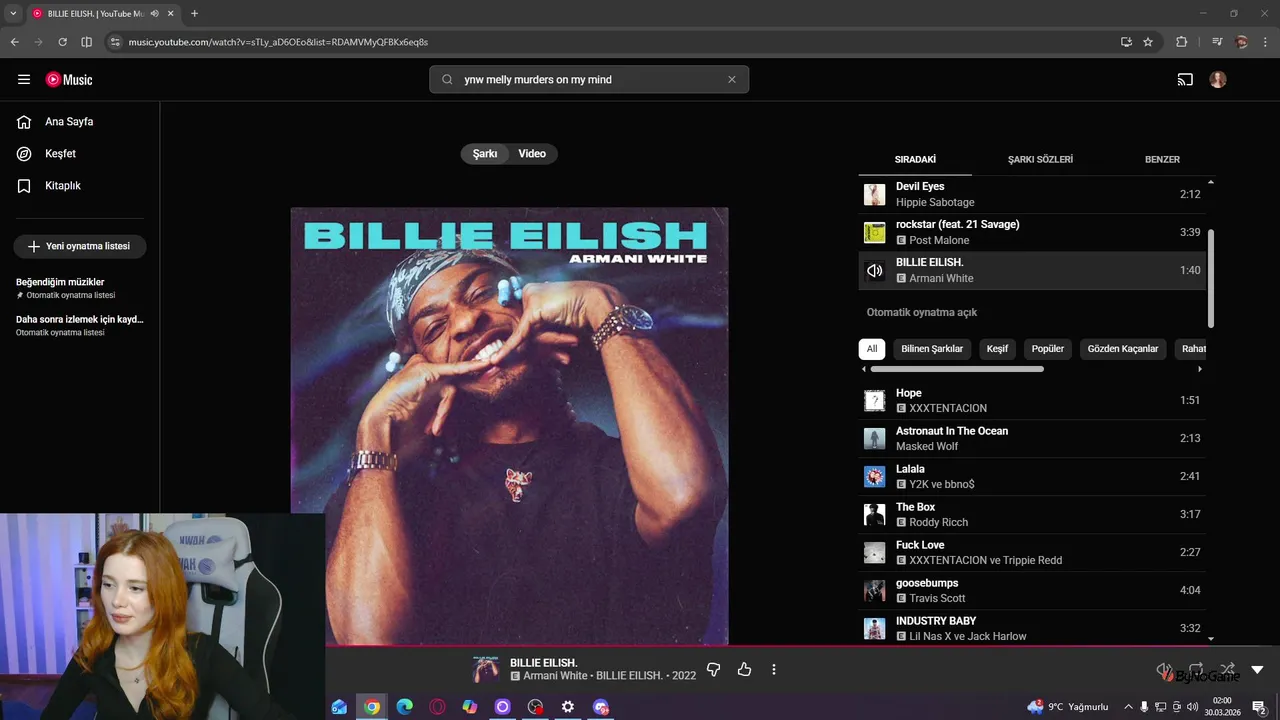Switch to Video mode
Screen dimensions: 1280x720
(532, 154)
